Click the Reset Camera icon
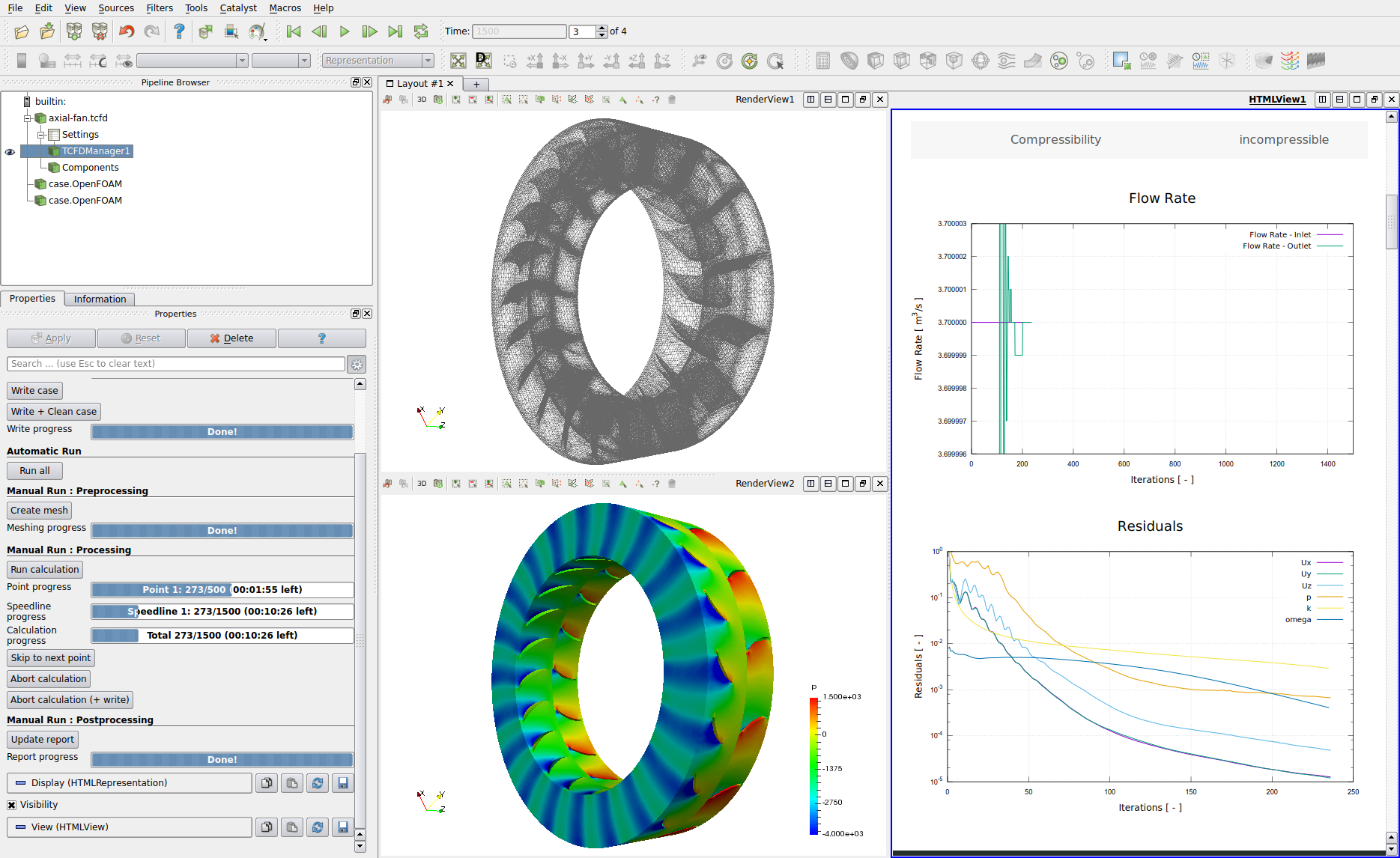Image resolution: width=1400 pixels, height=858 pixels. click(x=458, y=61)
